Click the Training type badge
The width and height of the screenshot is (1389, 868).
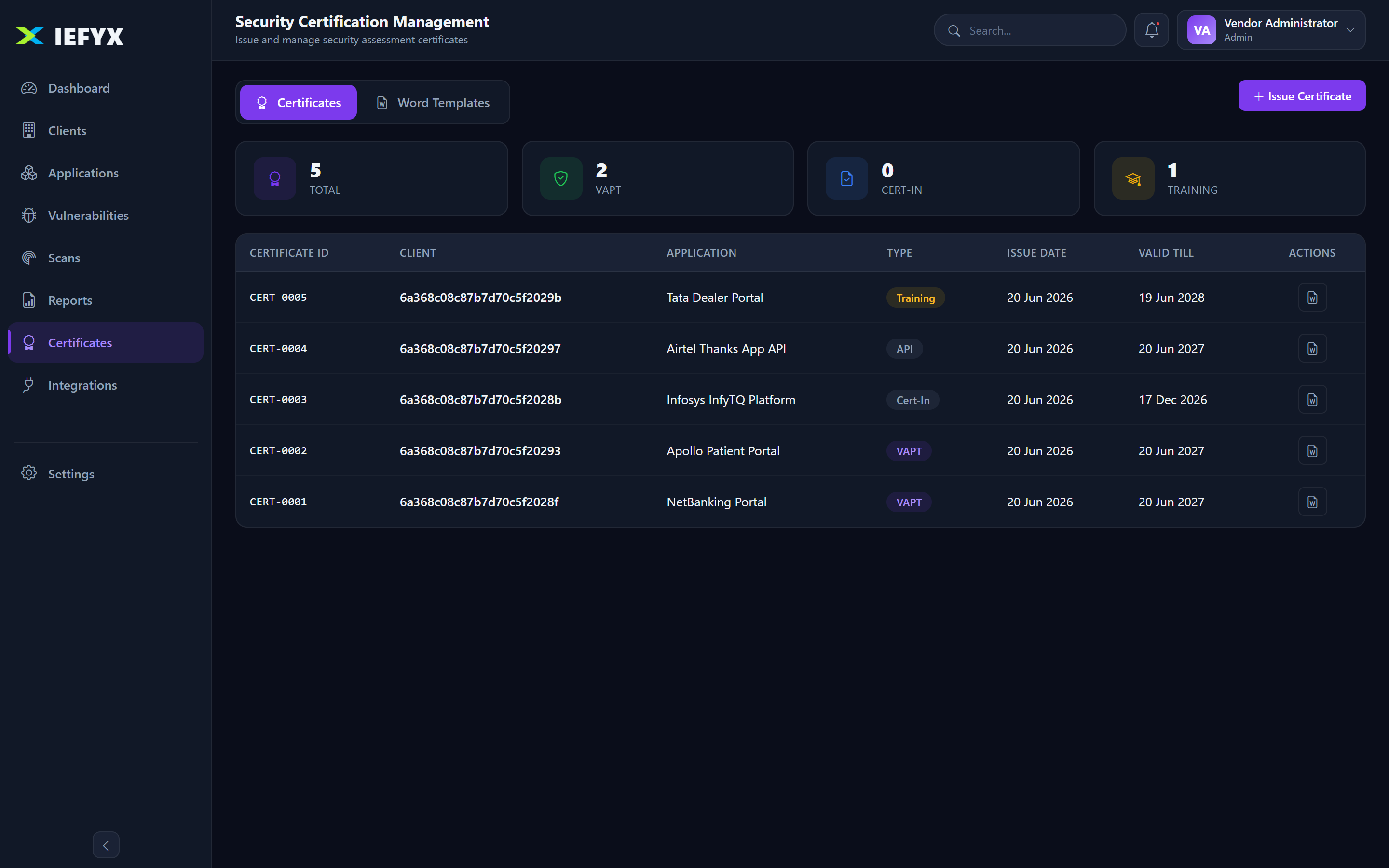[915, 298]
